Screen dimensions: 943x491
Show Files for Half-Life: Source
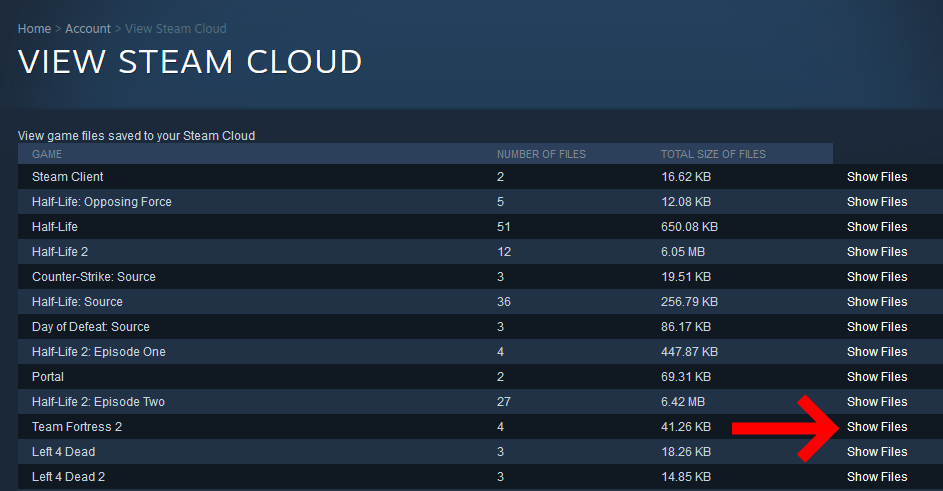pyautogui.click(x=877, y=302)
